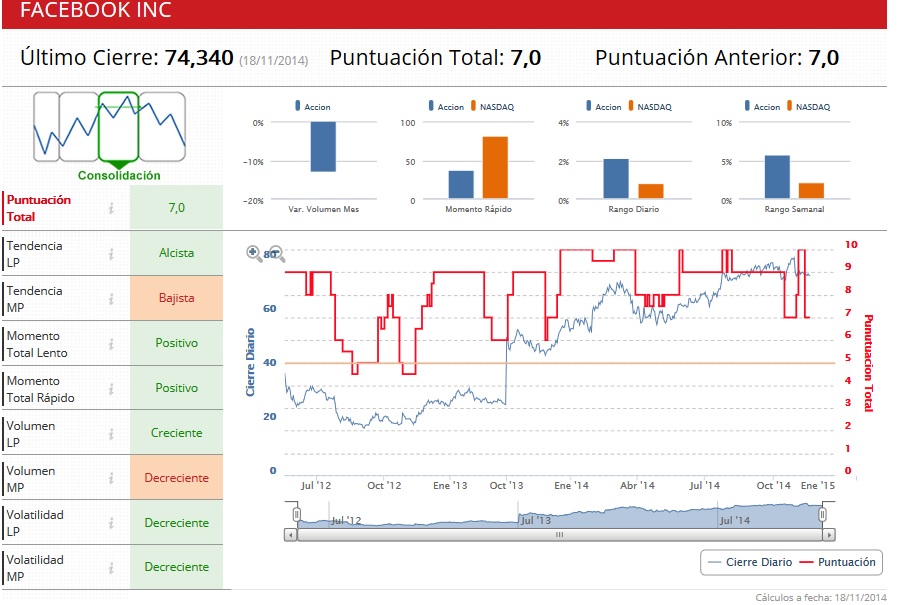Click the date (18/11/2014) beside Último Cierre
This screenshot has height=605, width=899.
point(273,60)
